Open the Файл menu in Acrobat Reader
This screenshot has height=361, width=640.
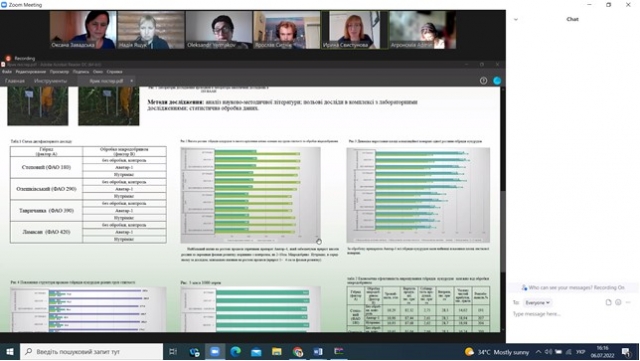point(7,72)
